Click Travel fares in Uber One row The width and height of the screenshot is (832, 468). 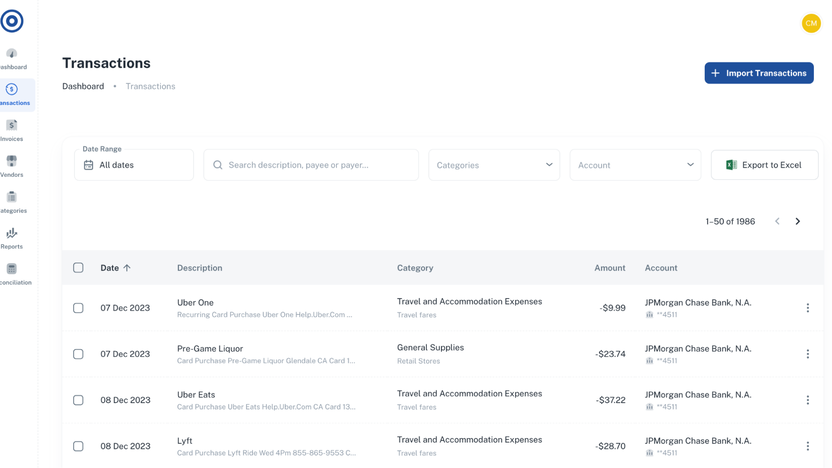(x=417, y=315)
